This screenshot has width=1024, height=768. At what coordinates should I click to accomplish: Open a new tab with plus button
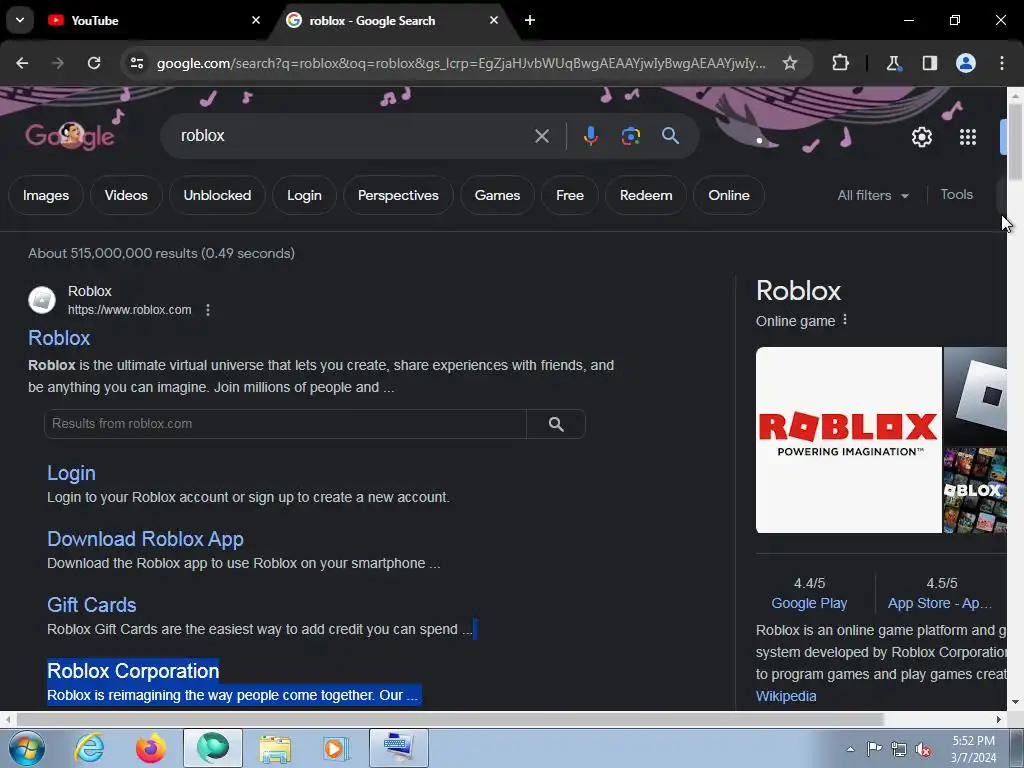click(530, 20)
